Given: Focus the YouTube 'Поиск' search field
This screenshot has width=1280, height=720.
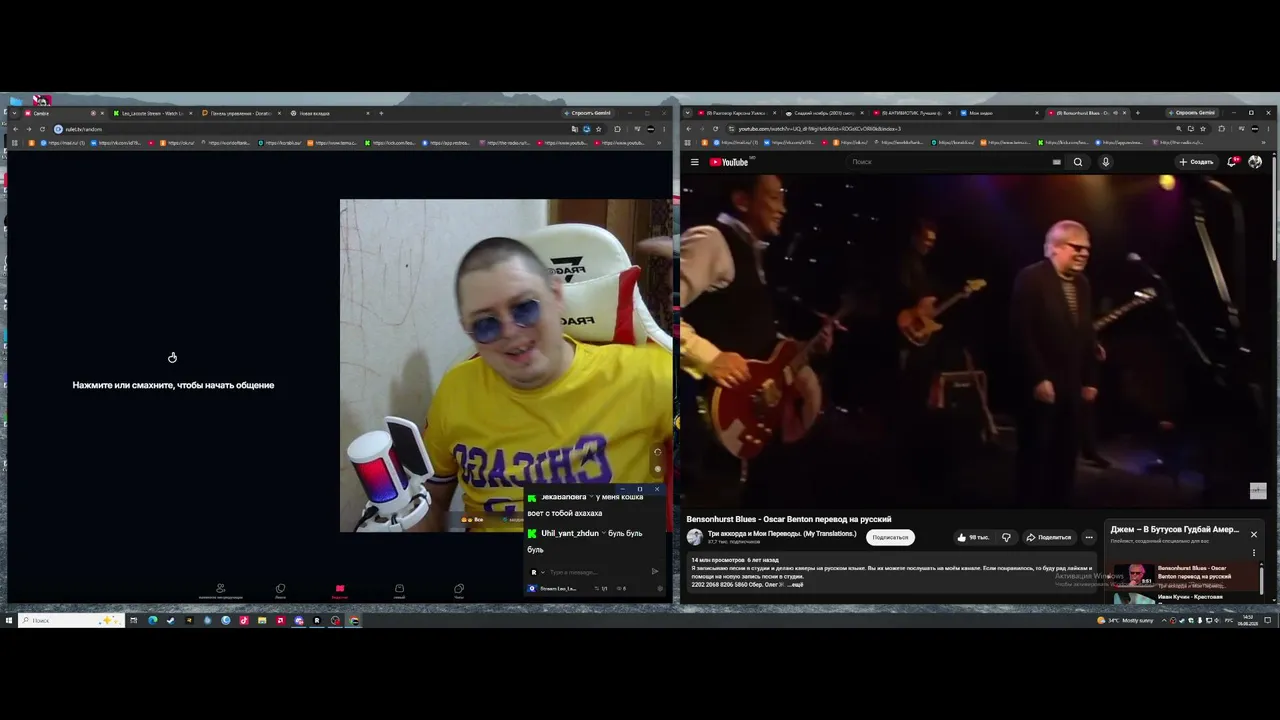Looking at the screenshot, I should (950, 162).
